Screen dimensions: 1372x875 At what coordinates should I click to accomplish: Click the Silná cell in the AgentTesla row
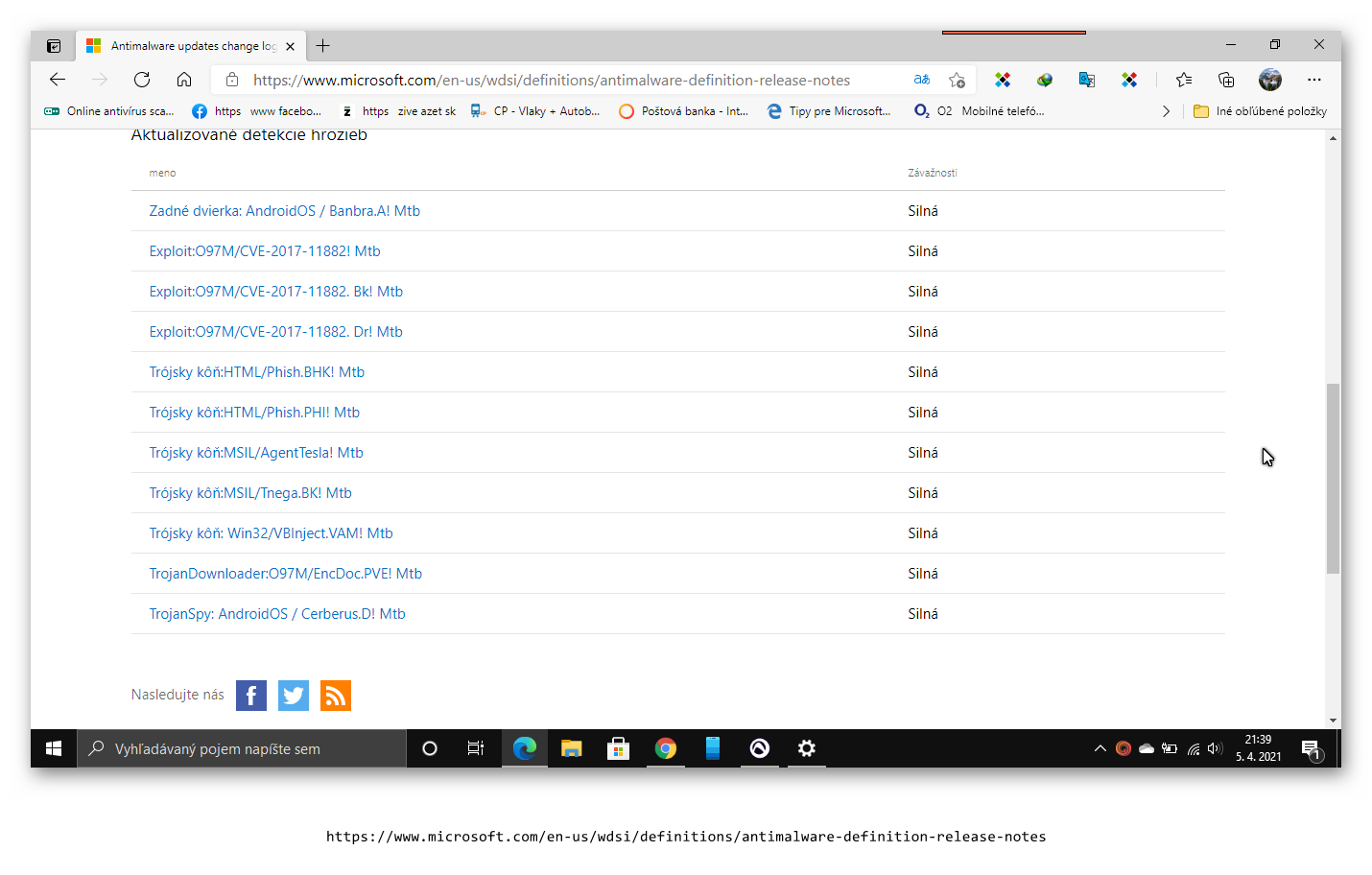tap(923, 453)
